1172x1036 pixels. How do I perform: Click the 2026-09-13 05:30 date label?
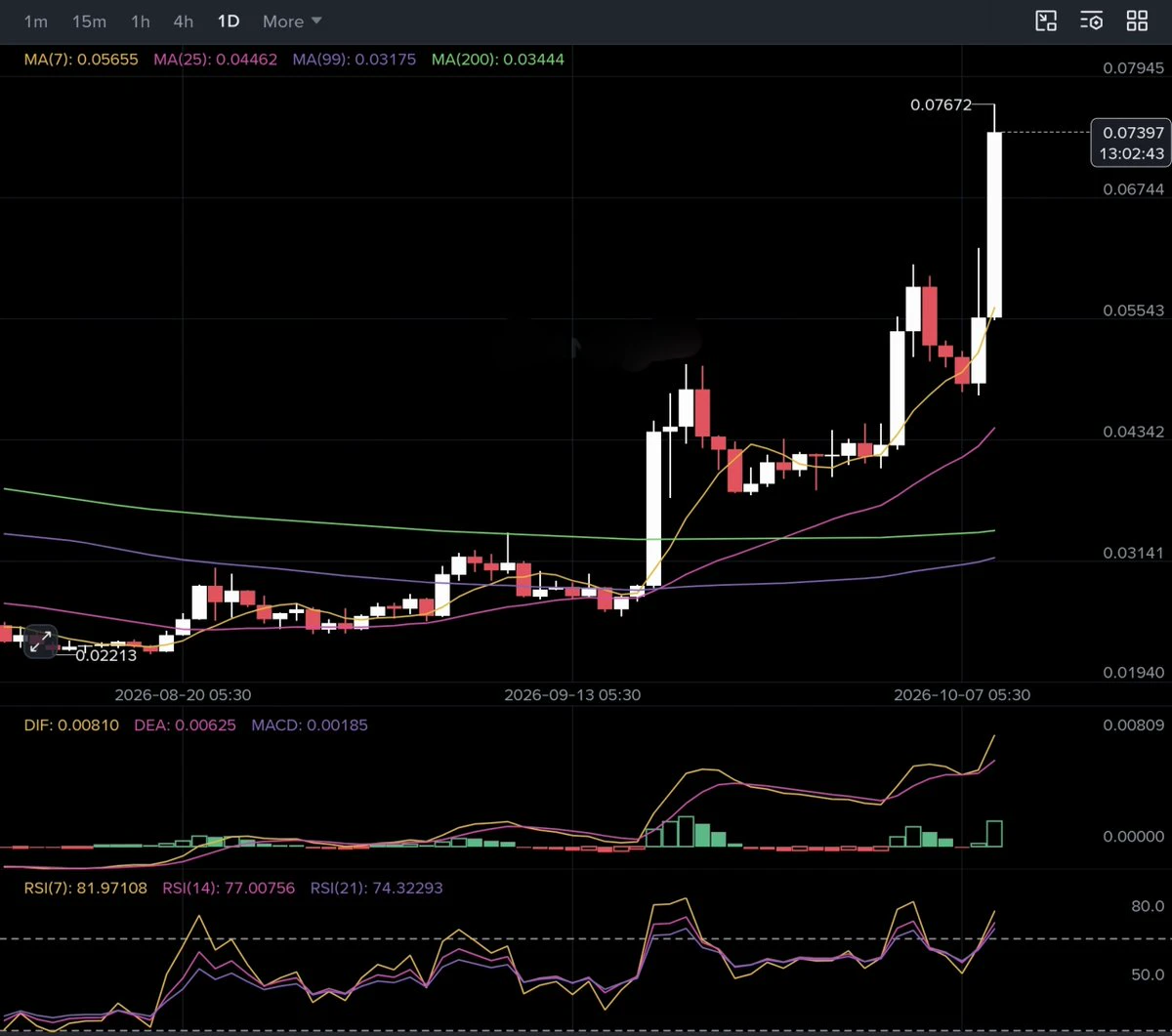pos(572,695)
